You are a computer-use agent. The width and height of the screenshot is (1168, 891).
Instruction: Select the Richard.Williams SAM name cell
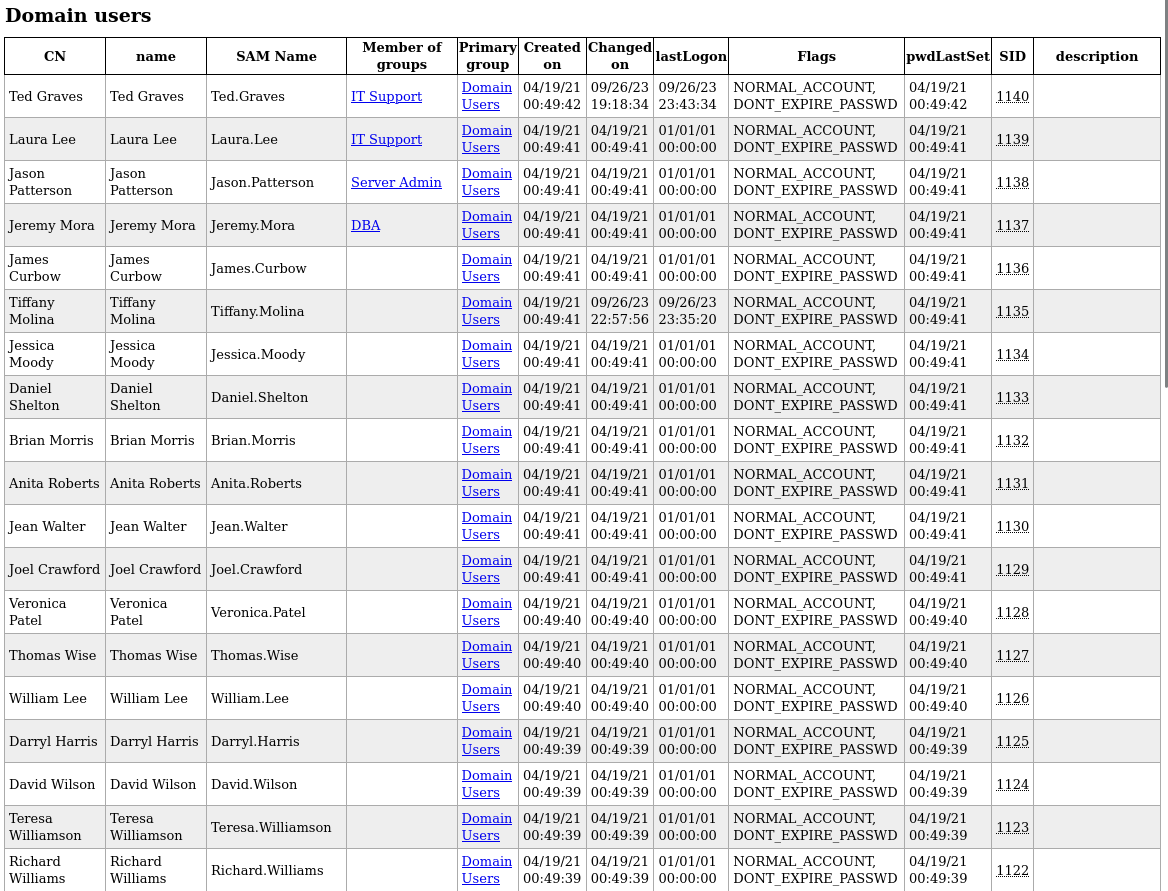[x=276, y=870]
